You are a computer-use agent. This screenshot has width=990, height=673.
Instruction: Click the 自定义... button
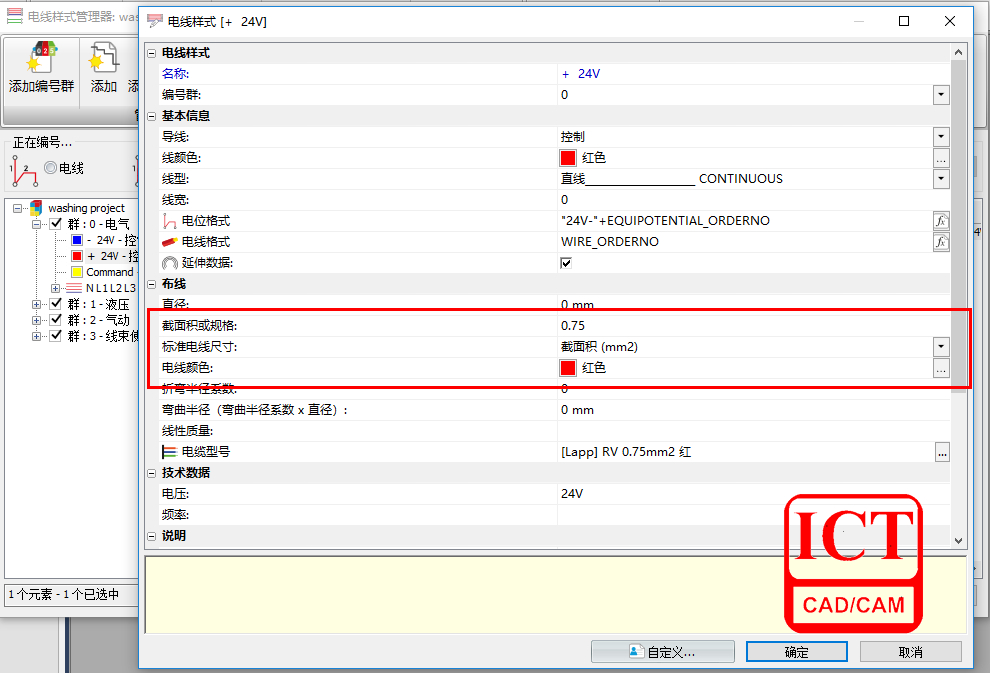pyautogui.click(x=662, y=652)
